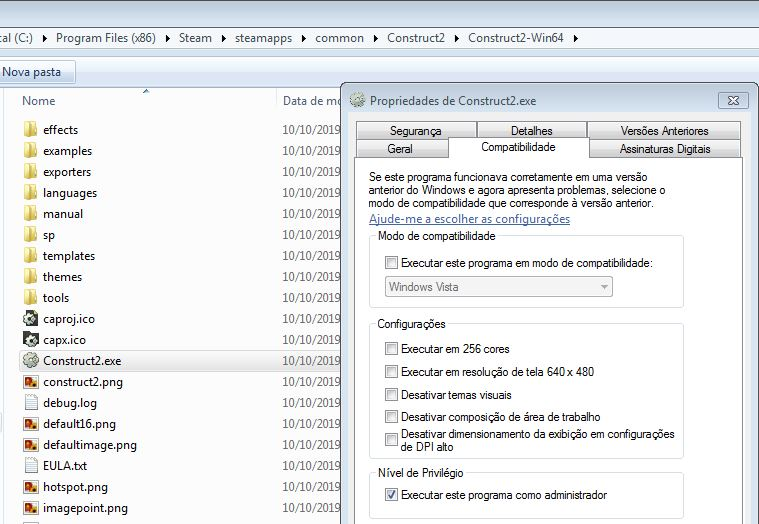Expand breadcrumb arrow after Construct2
This screenshot has width=759, height=524.
point(456,38)
